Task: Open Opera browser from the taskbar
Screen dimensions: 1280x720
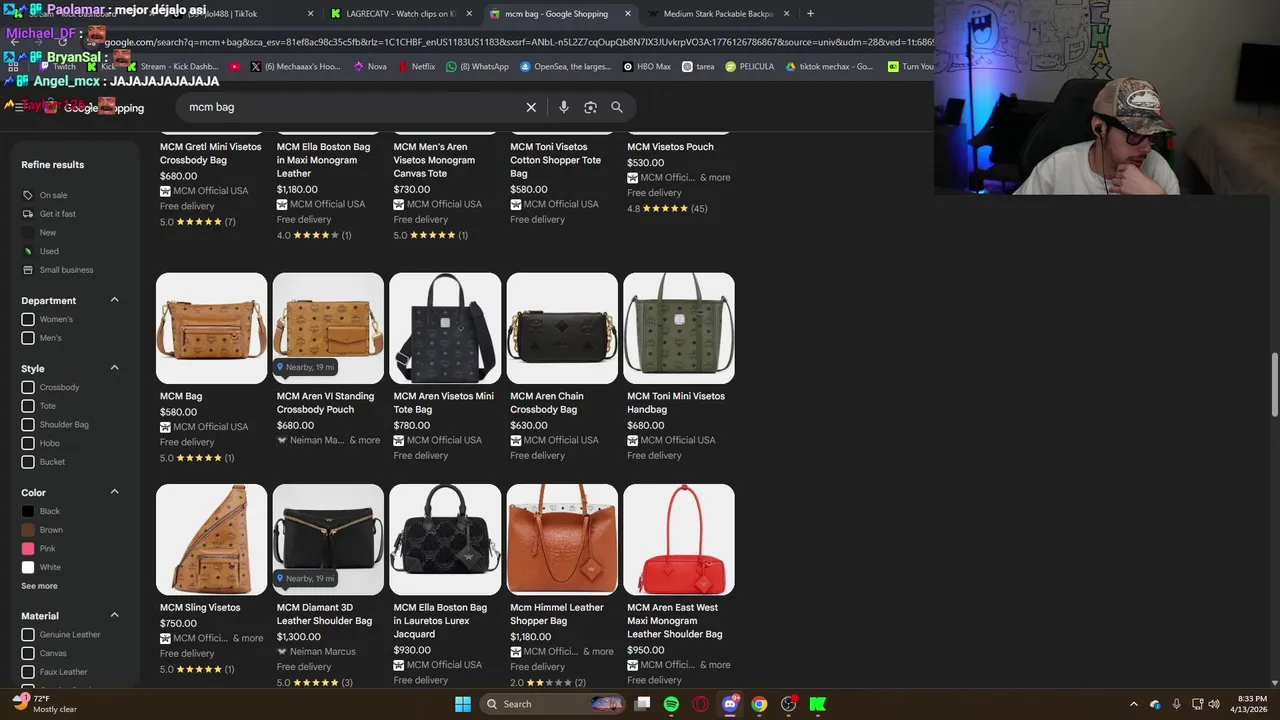Action: coord(700,704)
